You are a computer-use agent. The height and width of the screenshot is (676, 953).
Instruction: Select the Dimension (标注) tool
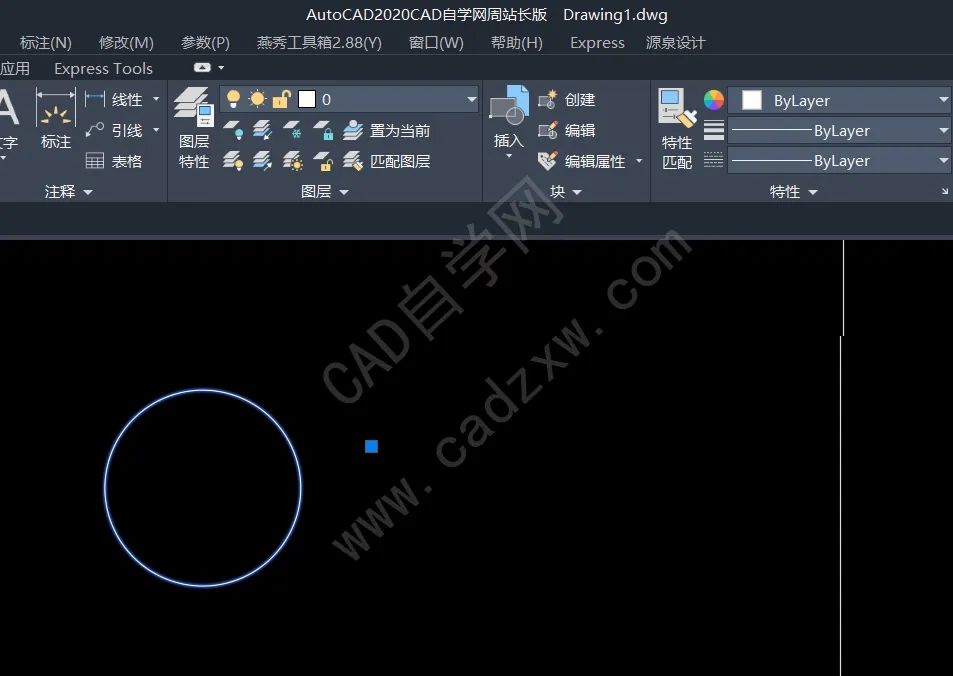click(x=56, y=118)
